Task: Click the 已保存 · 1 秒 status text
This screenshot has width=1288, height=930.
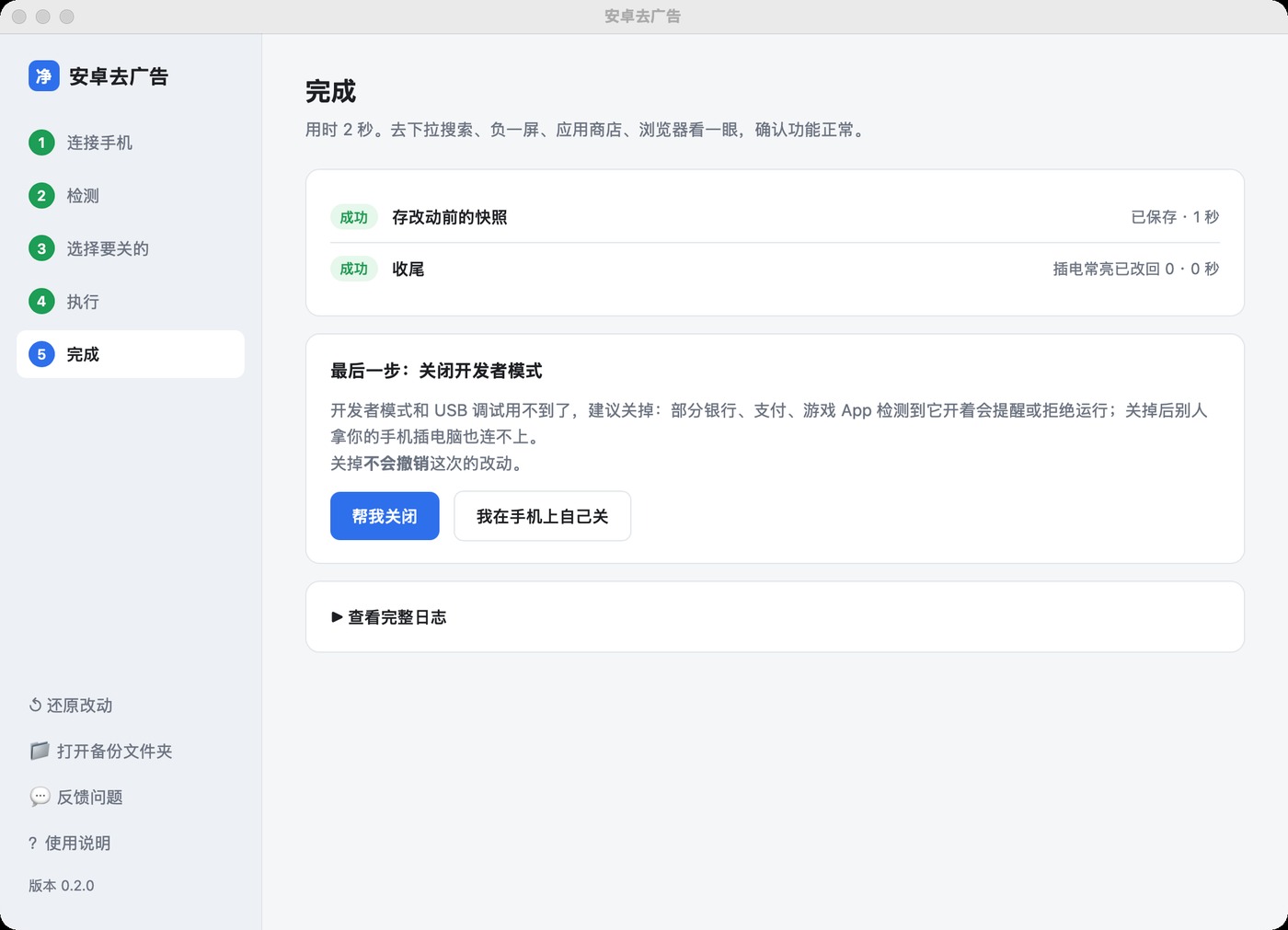Action: click(1175, 217)
